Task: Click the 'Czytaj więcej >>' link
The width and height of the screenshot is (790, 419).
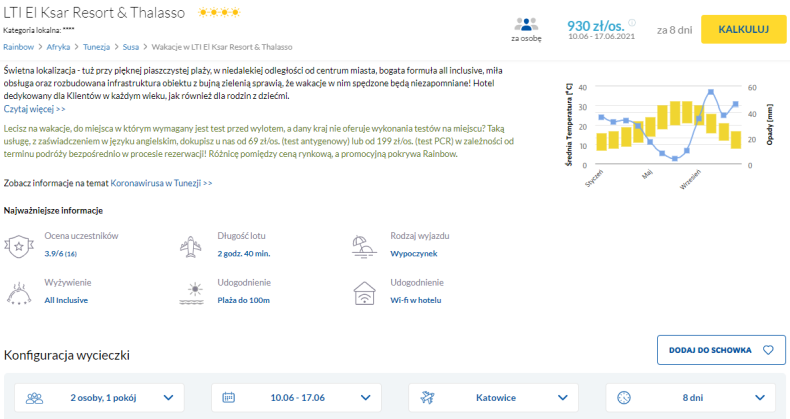Action: click(34, 109)
